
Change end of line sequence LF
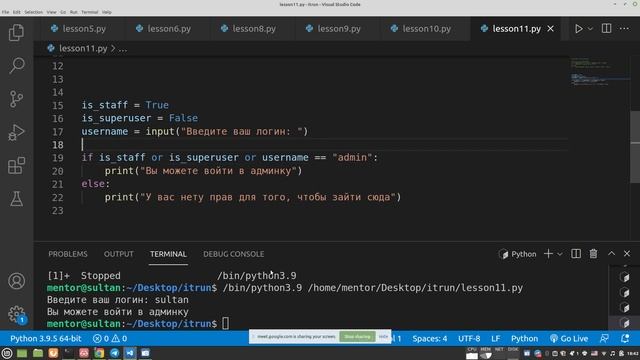[496, 338]
